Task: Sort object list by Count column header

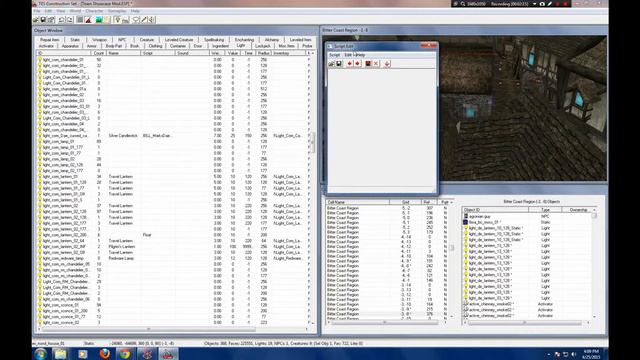Action: [98, 53]
